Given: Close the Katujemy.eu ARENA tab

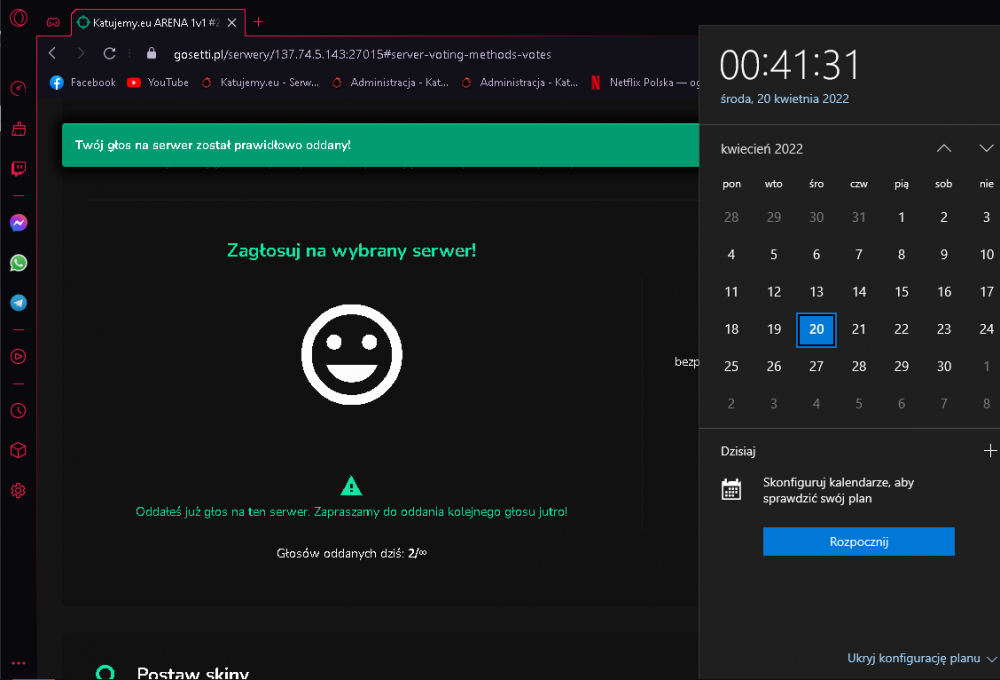Looking at the screenshot, I should coord(232,23).
